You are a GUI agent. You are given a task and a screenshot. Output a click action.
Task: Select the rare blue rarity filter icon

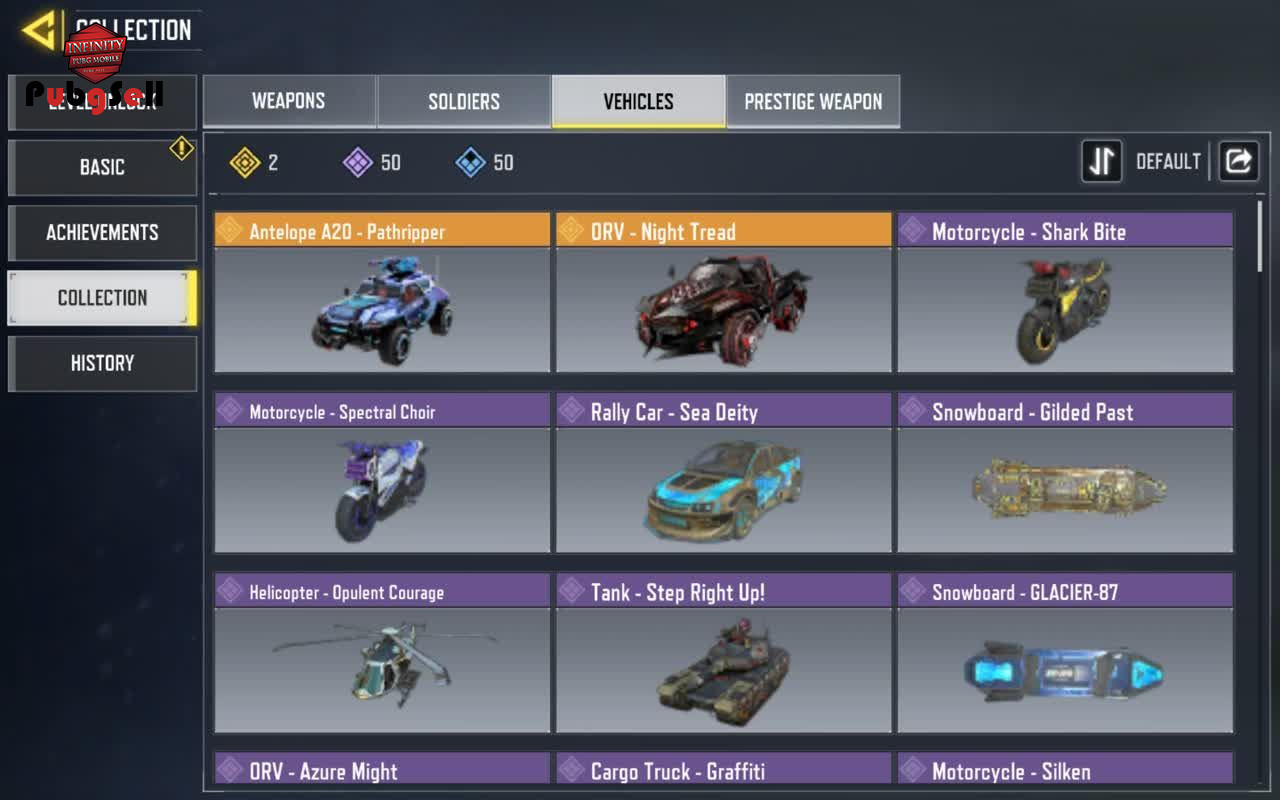(471, 162)
